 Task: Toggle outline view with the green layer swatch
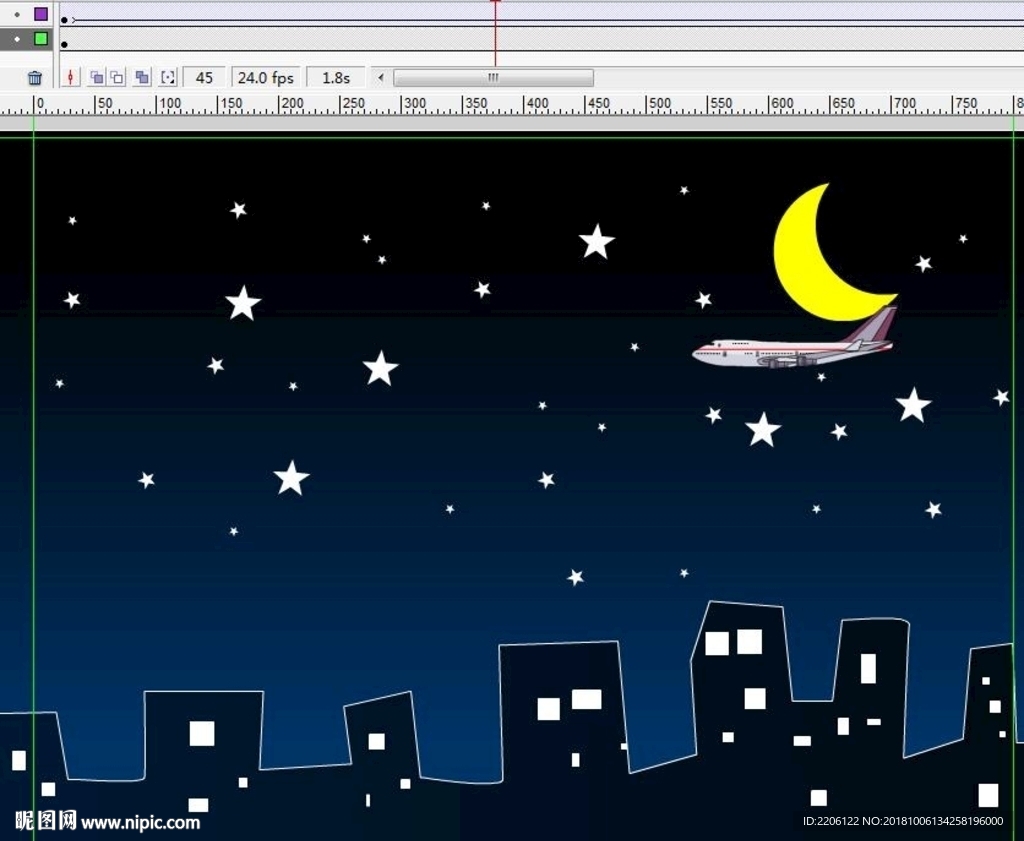coord(40,39)
